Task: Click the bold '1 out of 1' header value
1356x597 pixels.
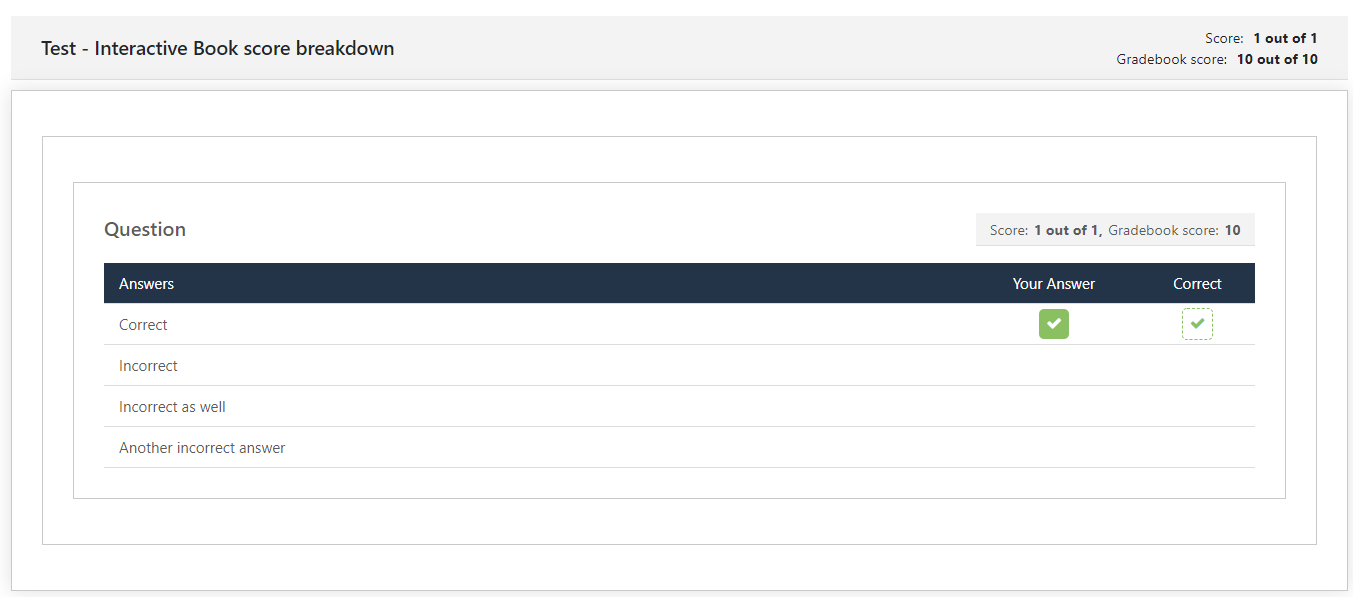Action: tap(1285, 38)
